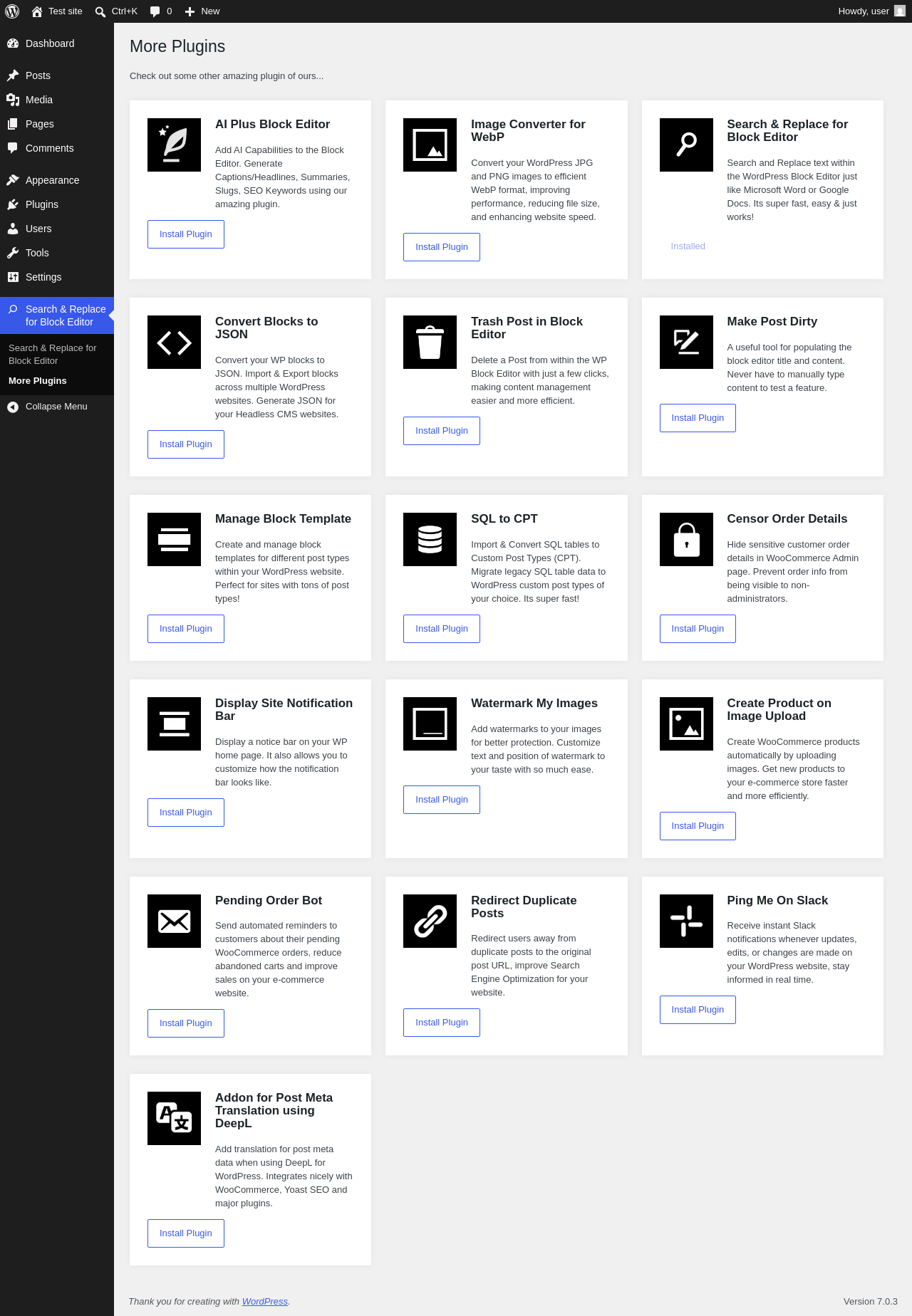Open the Appearance menu

tap(57, 180)
